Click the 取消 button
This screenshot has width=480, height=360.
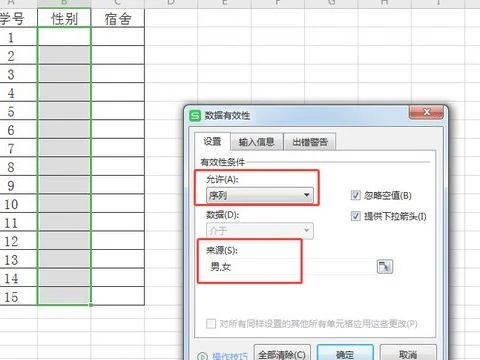pyautogui.click(x=408, y=353)
